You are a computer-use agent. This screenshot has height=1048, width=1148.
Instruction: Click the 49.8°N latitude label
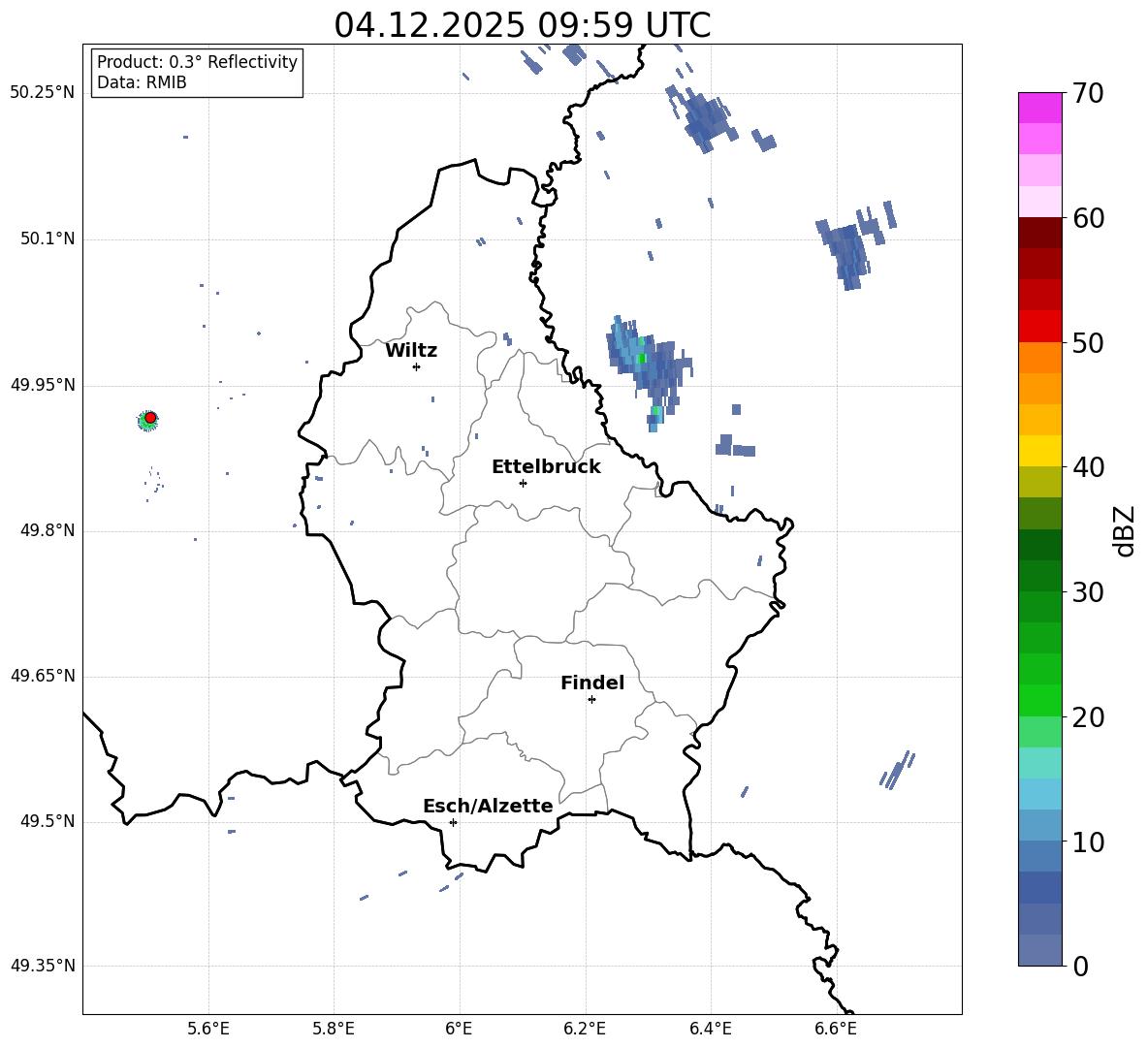[x=48, y=530]
